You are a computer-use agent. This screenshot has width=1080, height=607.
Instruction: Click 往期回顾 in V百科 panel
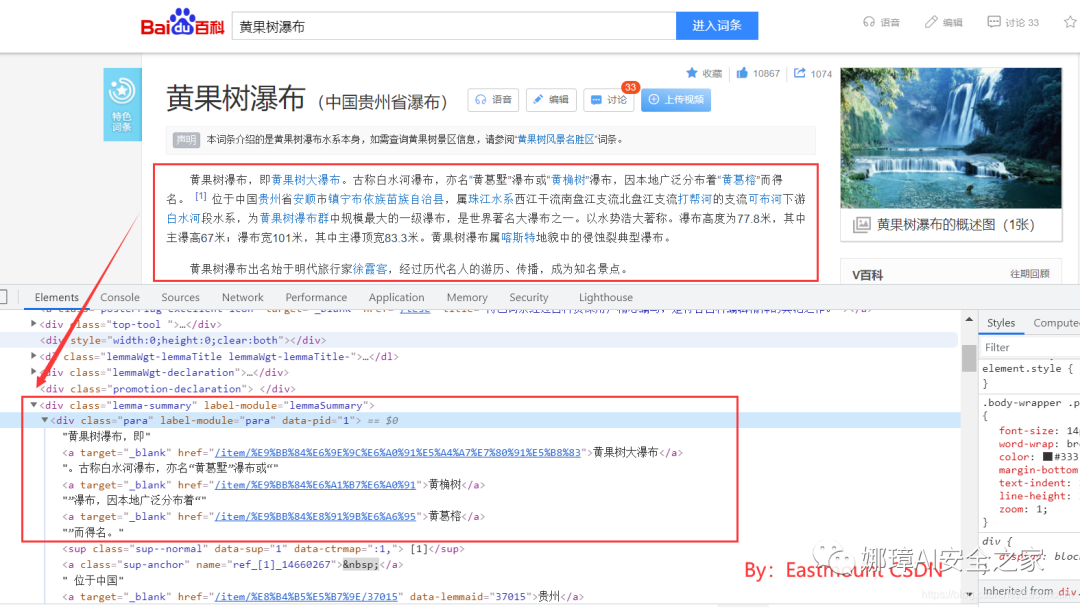point(1030,274)
